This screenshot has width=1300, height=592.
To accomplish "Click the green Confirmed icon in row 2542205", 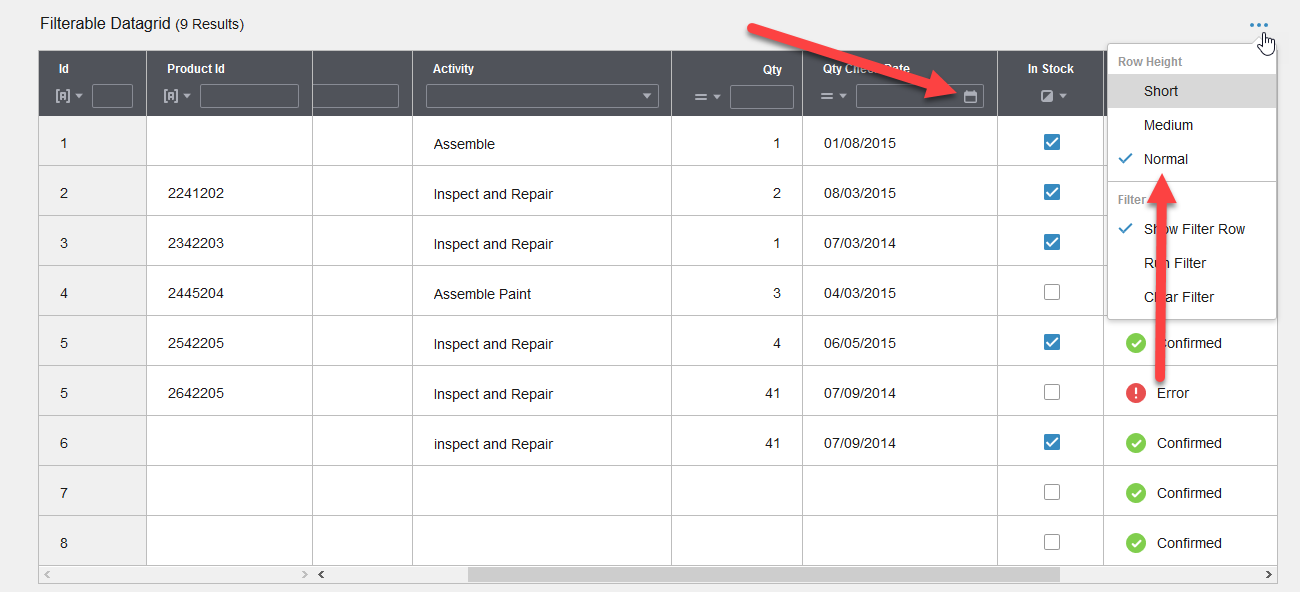I will (x=1136, y=343).
